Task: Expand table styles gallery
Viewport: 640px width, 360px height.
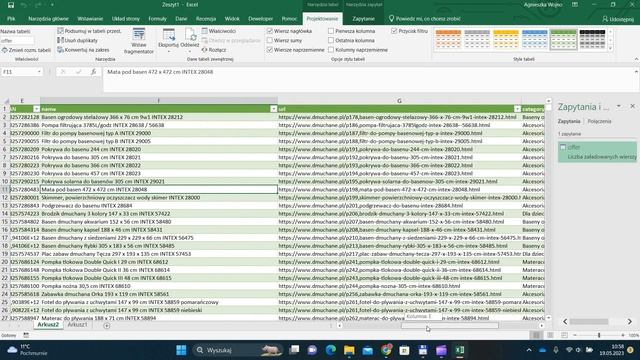Action: [x=611, y=49]
